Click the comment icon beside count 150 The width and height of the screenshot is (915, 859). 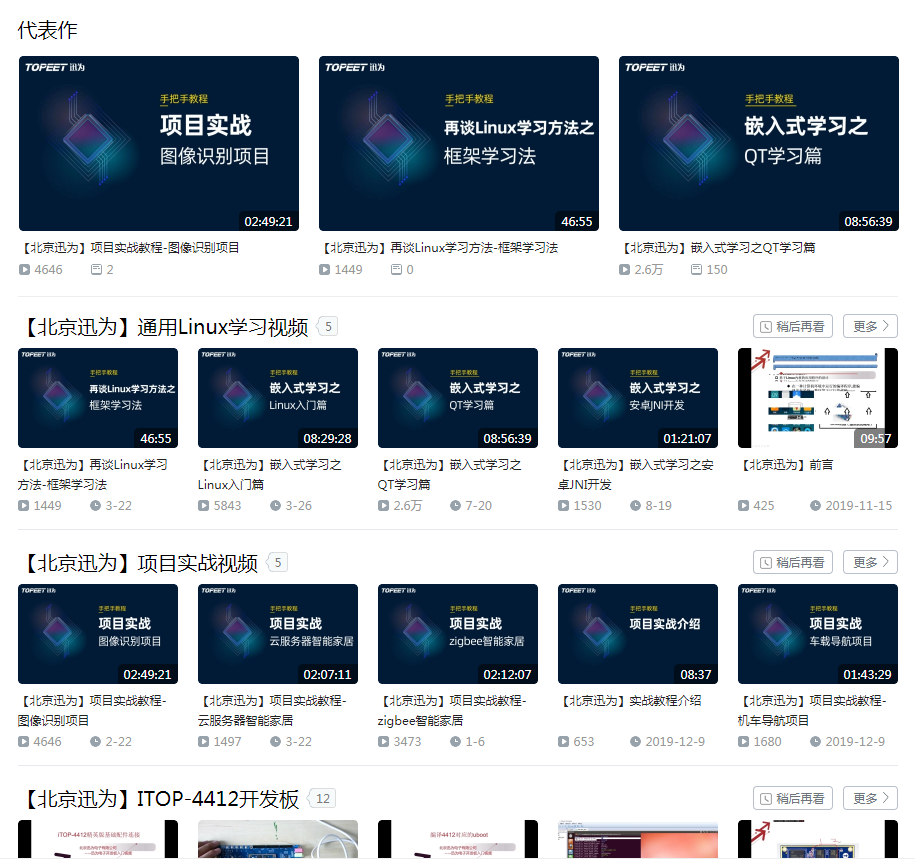(696, 270)
